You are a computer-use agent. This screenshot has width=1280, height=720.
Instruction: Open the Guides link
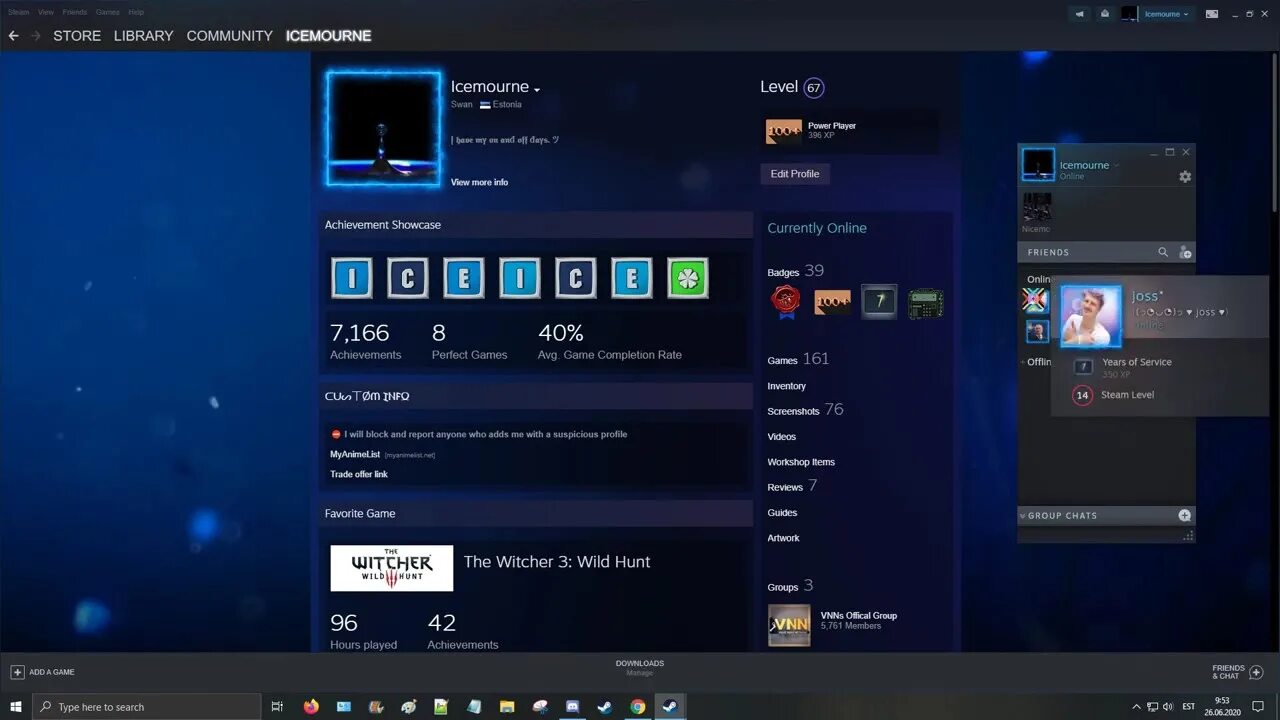(782, 513)
